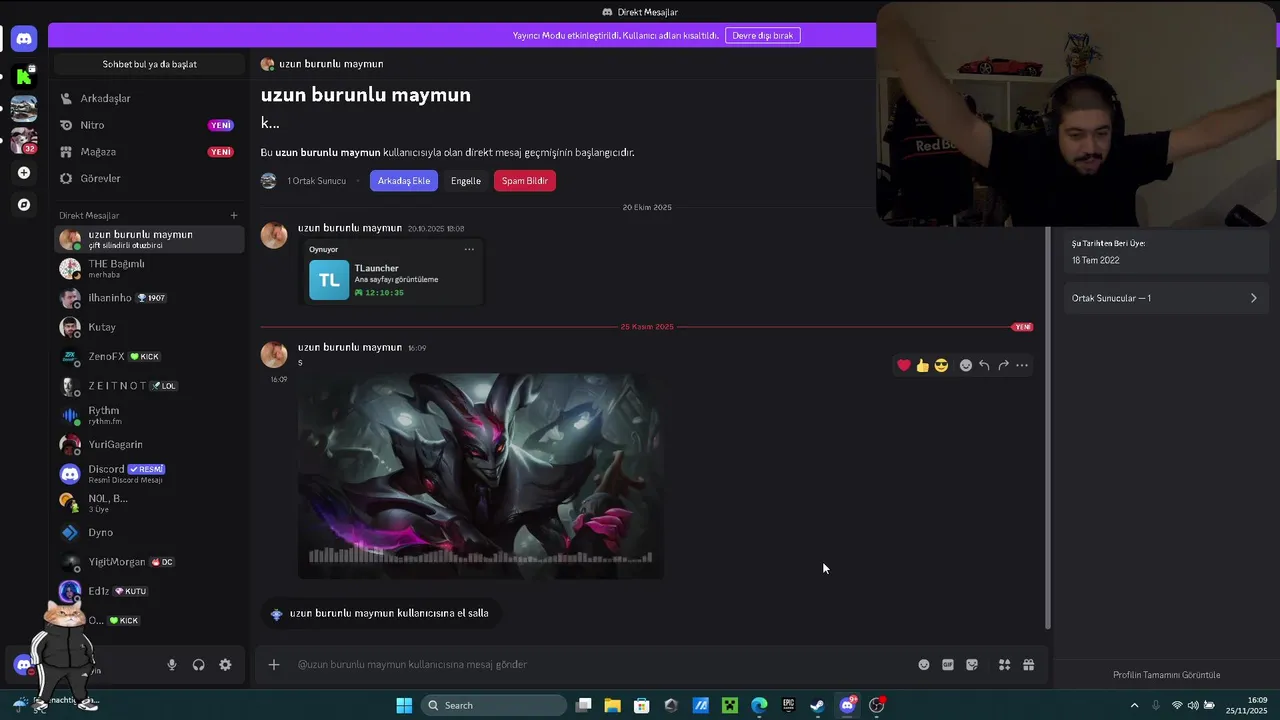The width and height of the screenshot is (1280, 720).
Task: Open the selected uzun burunlu maymun conversation
Action: [149, 239]
